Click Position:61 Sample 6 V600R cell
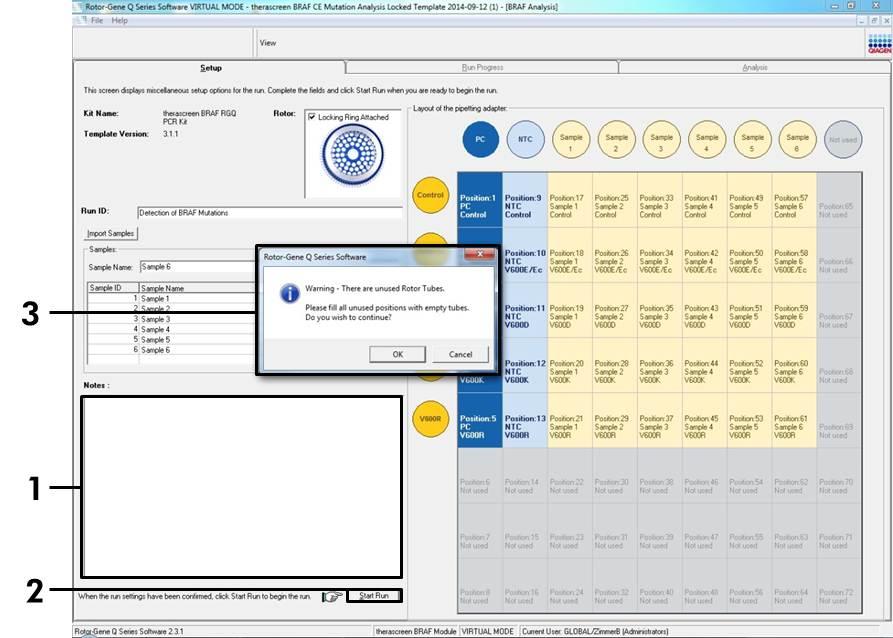The image size is (893, 638). [x=794, y=420]
